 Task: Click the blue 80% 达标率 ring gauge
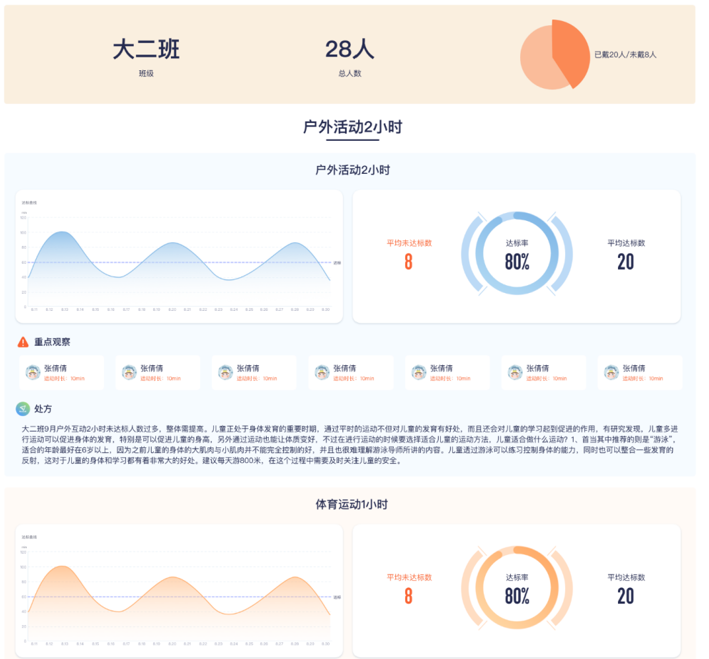coord(517,253)
